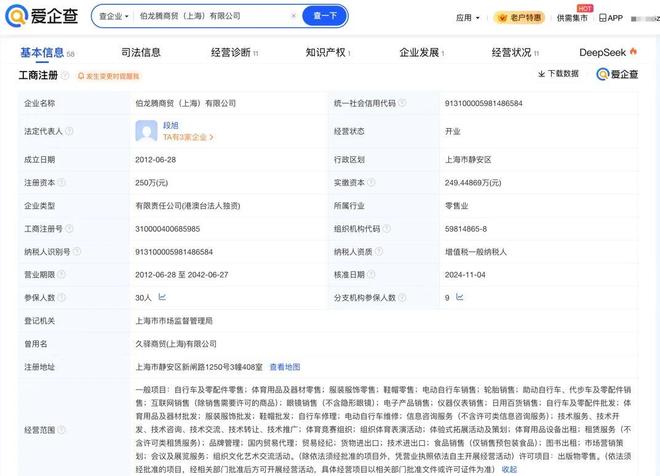Select the company name 伯龙腾商贸（上海）有限公司 cell

click(185, 103)
